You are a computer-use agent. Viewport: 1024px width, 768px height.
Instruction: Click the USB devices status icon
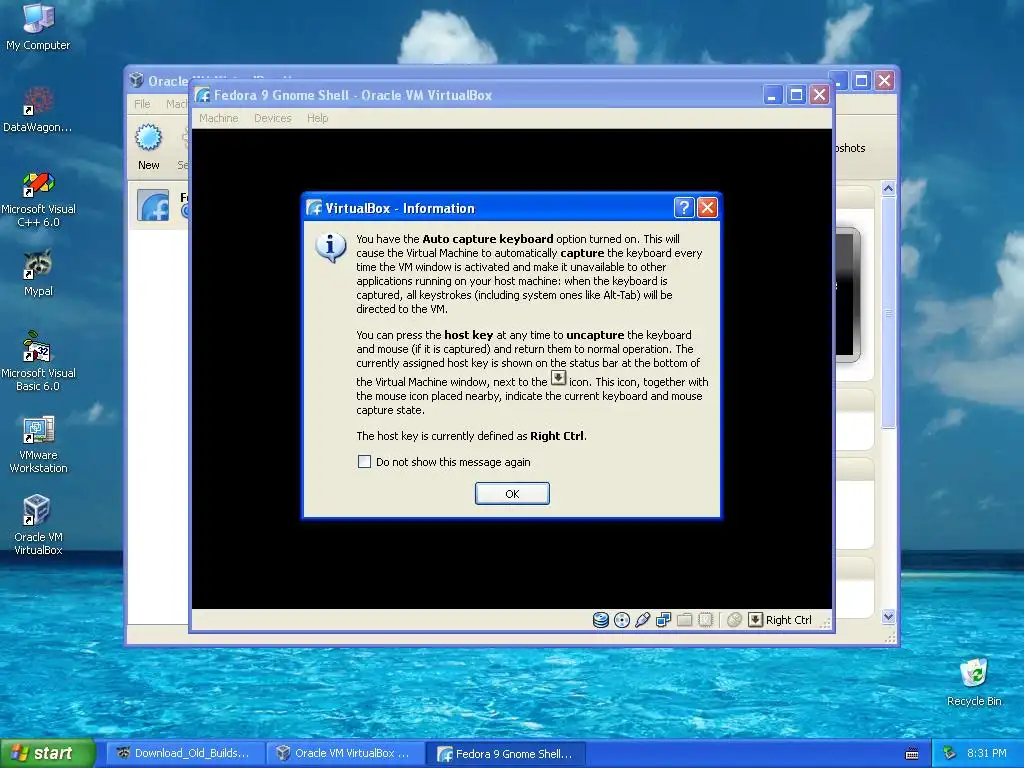(643, 620)
